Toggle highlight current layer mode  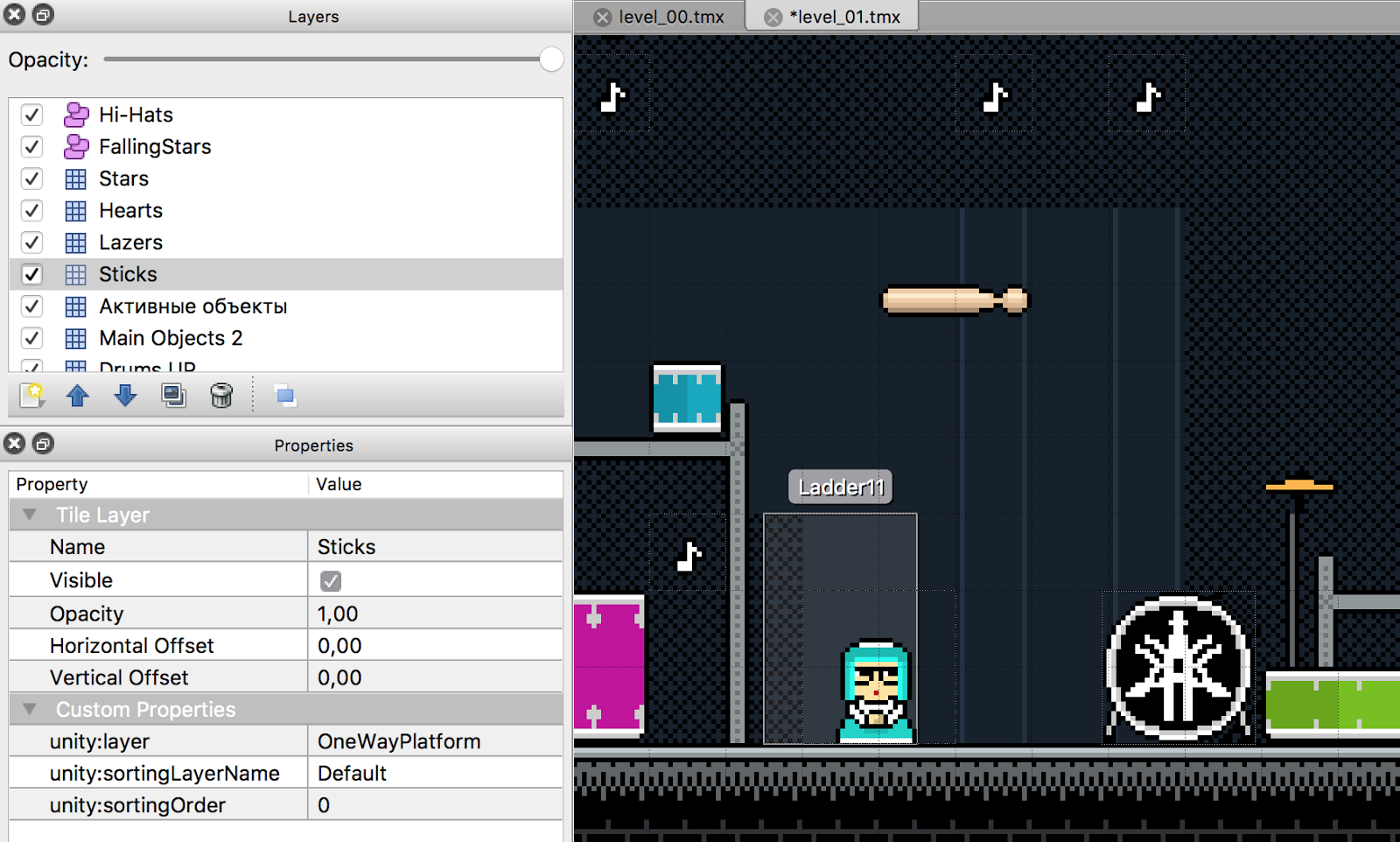point(283,396)
